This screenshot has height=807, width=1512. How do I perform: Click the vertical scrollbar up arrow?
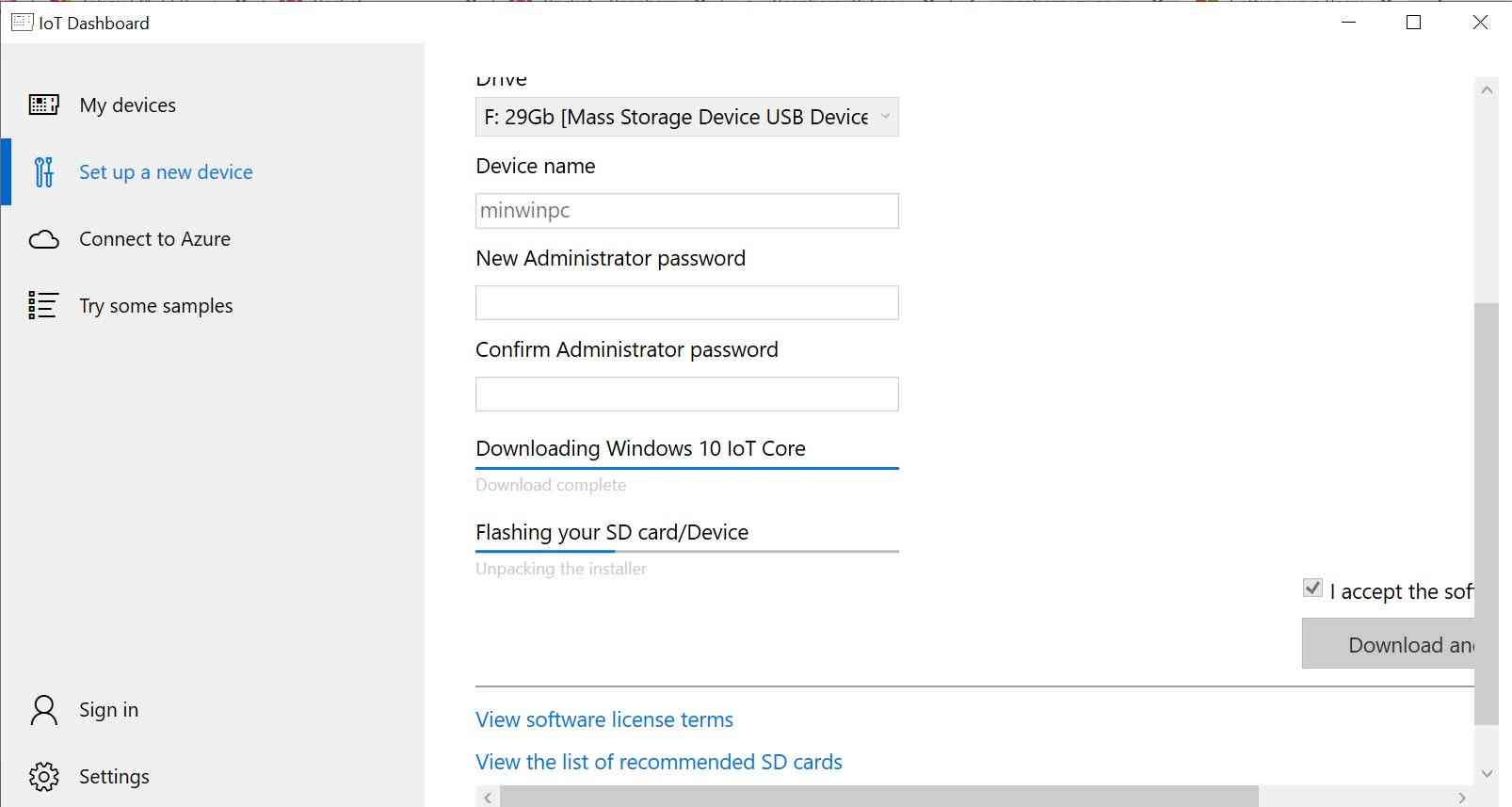[1487, 90]
